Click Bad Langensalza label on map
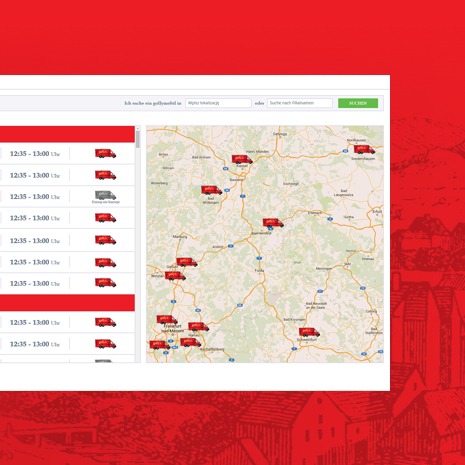 pyautogui.click(x=344, y=193)
